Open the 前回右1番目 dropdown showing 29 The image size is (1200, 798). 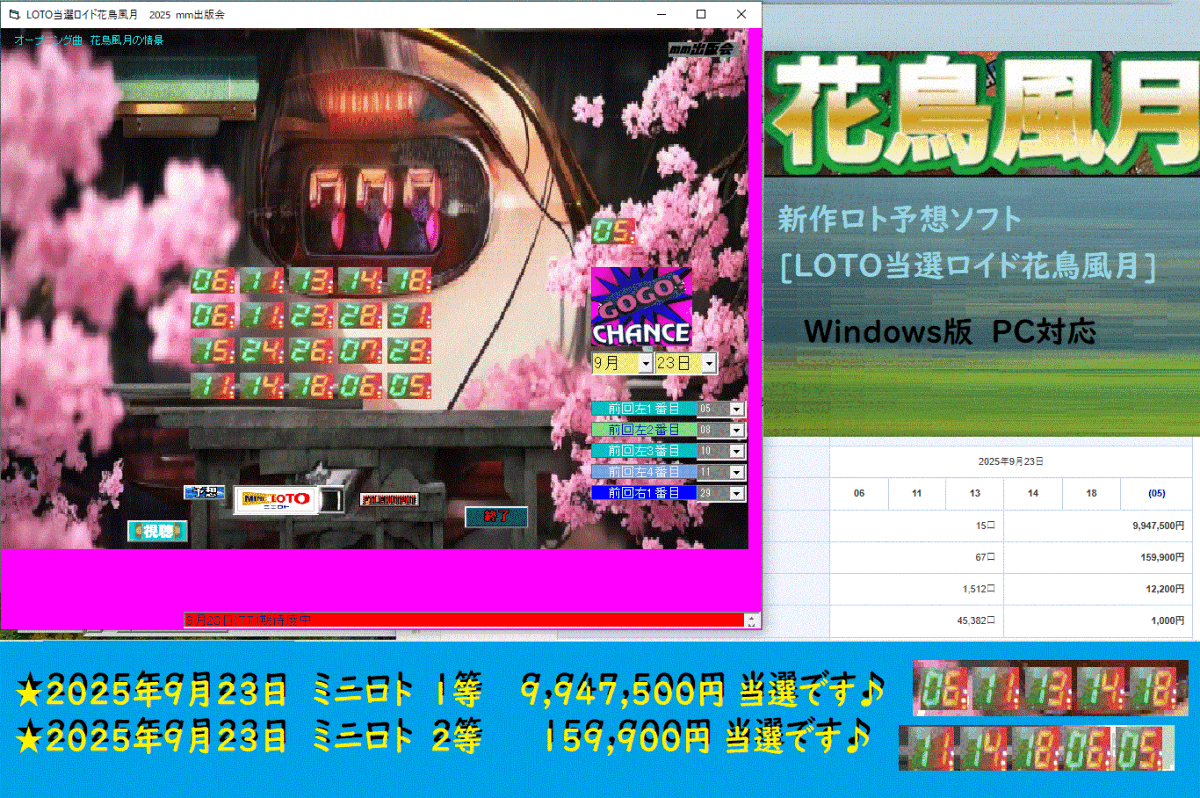point(736,493)
